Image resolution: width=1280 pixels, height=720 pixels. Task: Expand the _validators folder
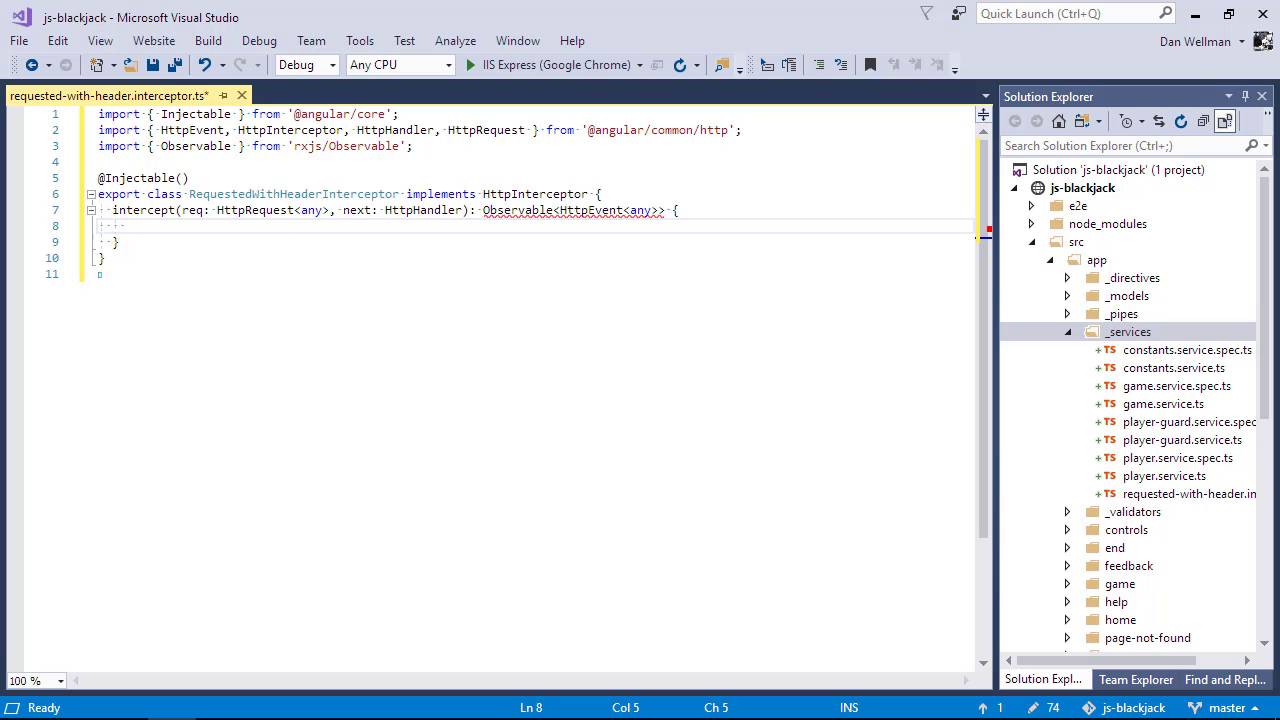[1067, 512]
